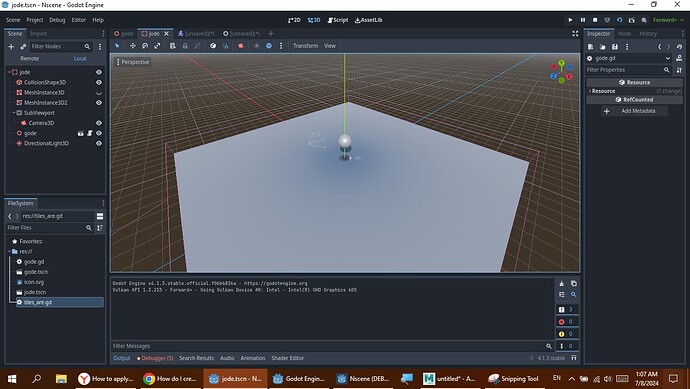The width and height of the screenshot is (690, 389).
Task: Collapse the res:// folder
Action: click(9, 251)
